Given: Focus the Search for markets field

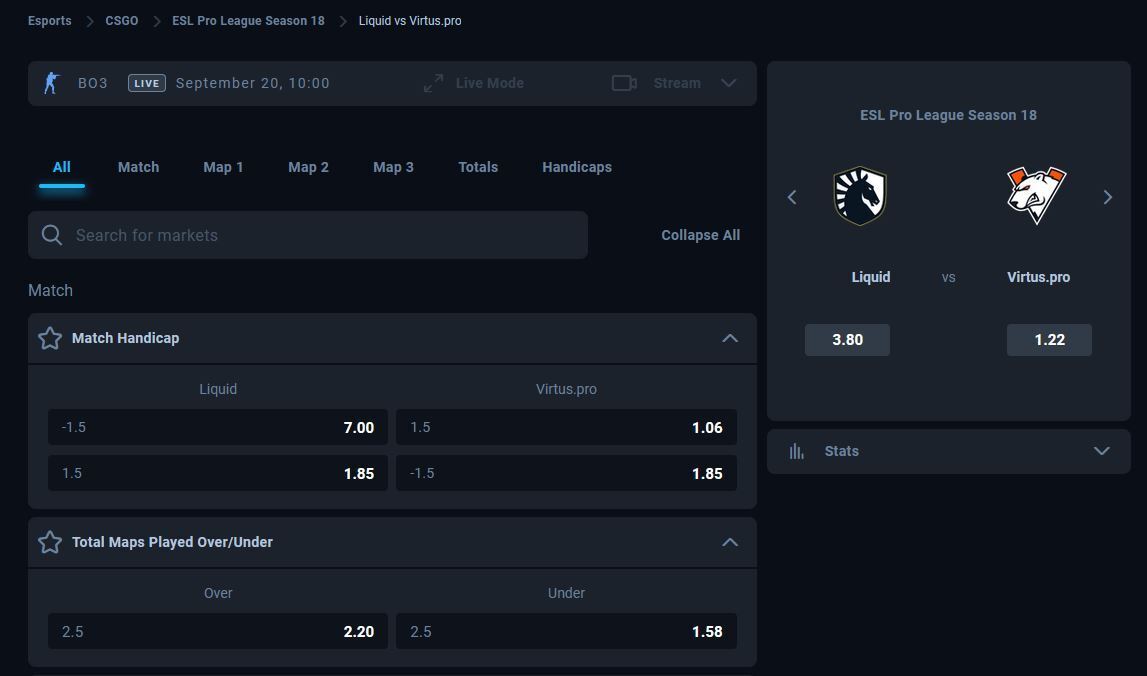Looking at the screenshot, I should (x=308, y=235).
